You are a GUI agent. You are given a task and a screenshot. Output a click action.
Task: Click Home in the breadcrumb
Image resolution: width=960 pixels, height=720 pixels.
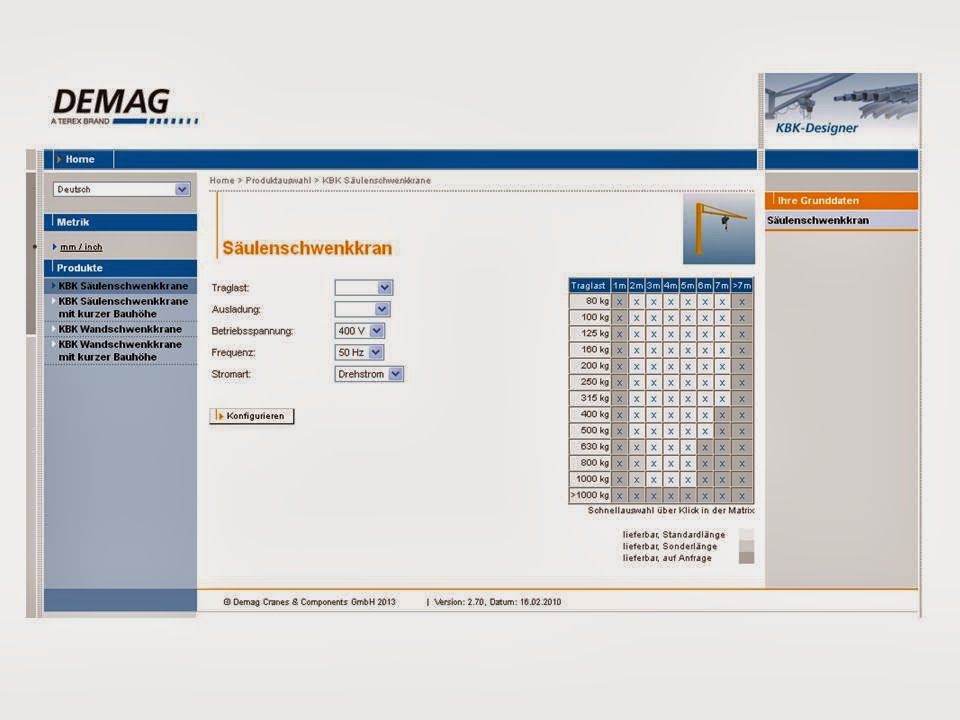(x=222, y=181)
